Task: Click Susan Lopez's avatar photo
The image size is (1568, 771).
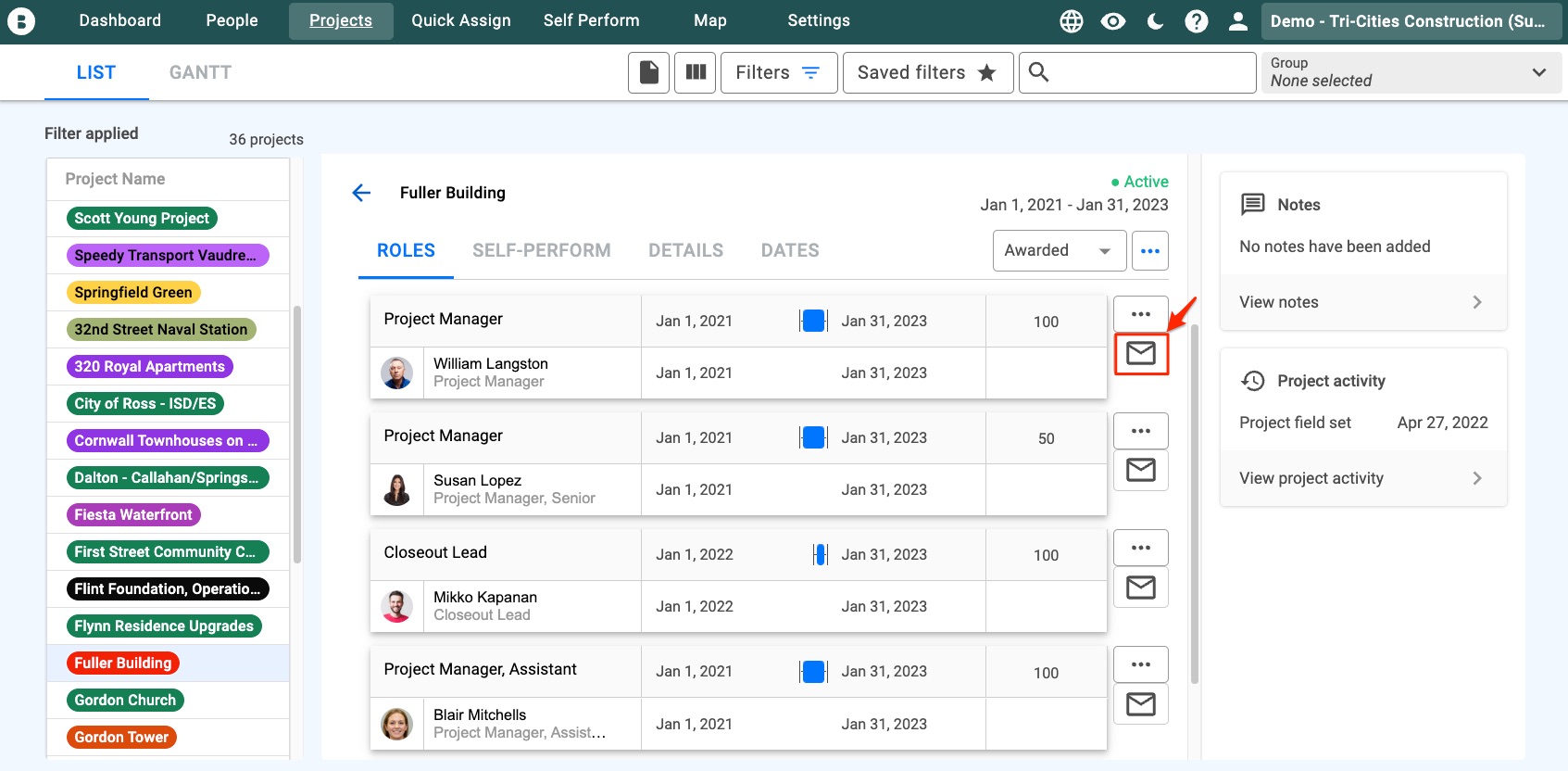Action: tap(397, 489)
